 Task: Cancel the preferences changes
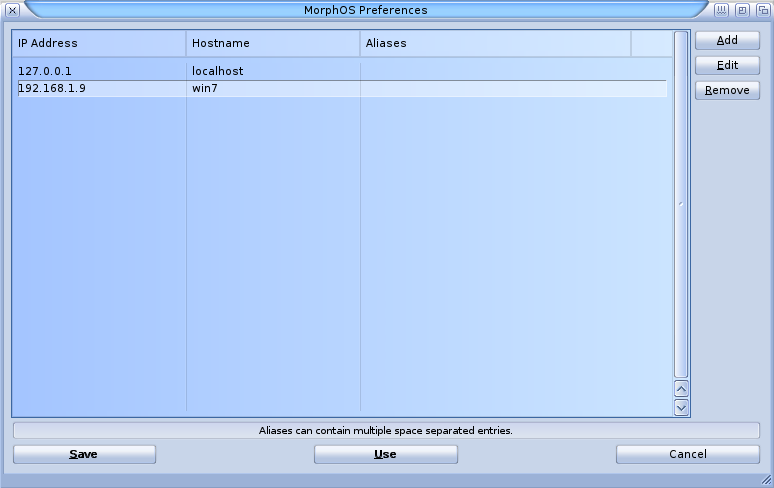click(x=688, y=454)
